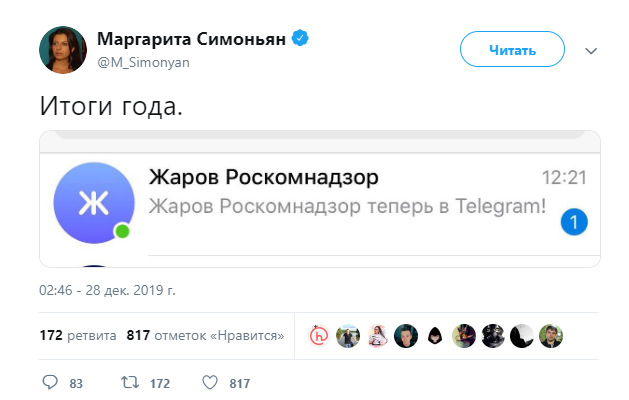The image size is (629, 400).
Task: Click the tweet text 'Итоги года.'
Action: pos(111,105)
